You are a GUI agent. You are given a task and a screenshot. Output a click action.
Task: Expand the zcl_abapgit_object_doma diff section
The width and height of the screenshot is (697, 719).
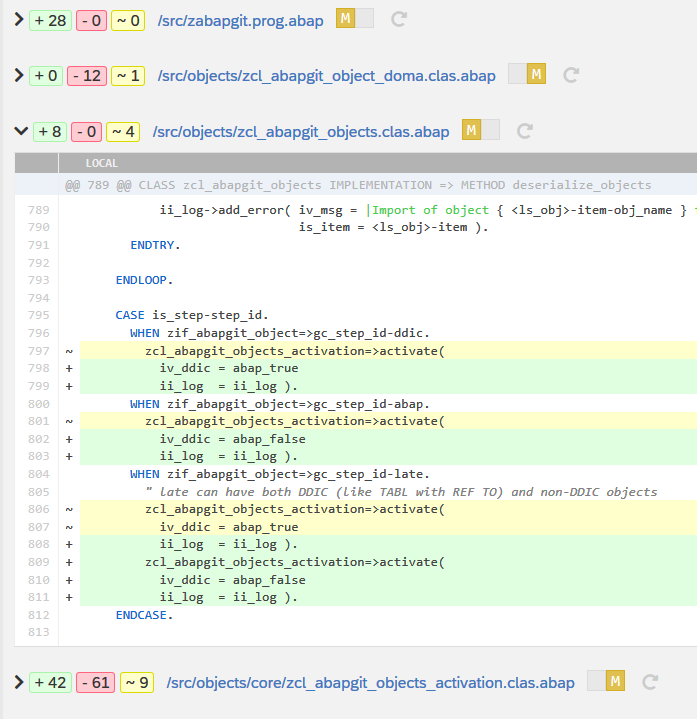[19, 75]
